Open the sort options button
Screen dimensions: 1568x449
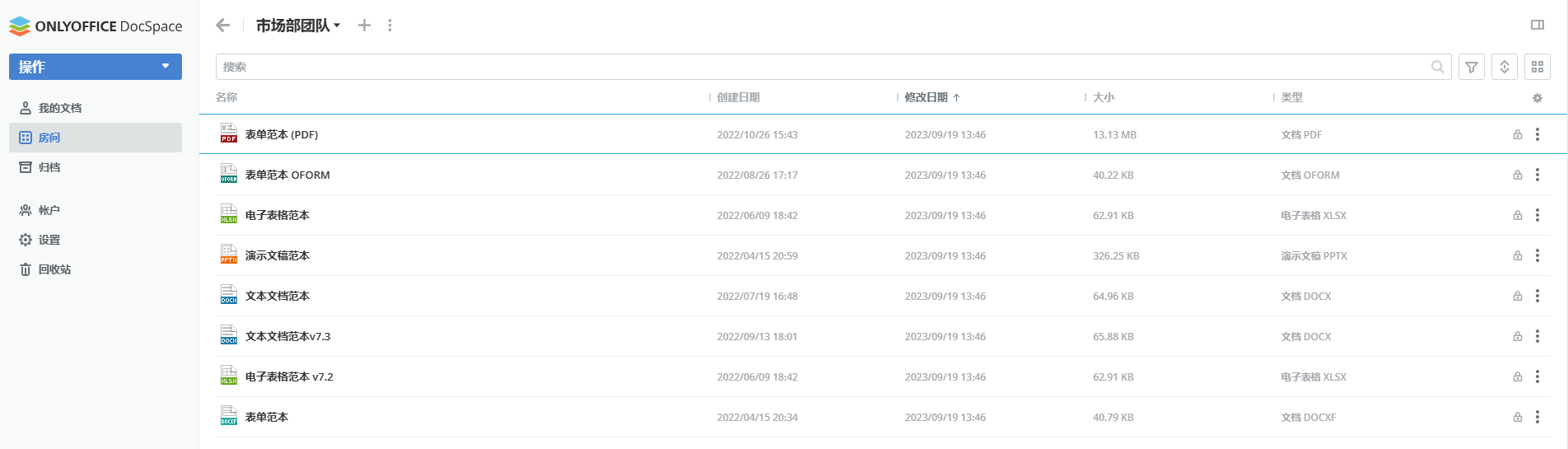point(1504,67)
